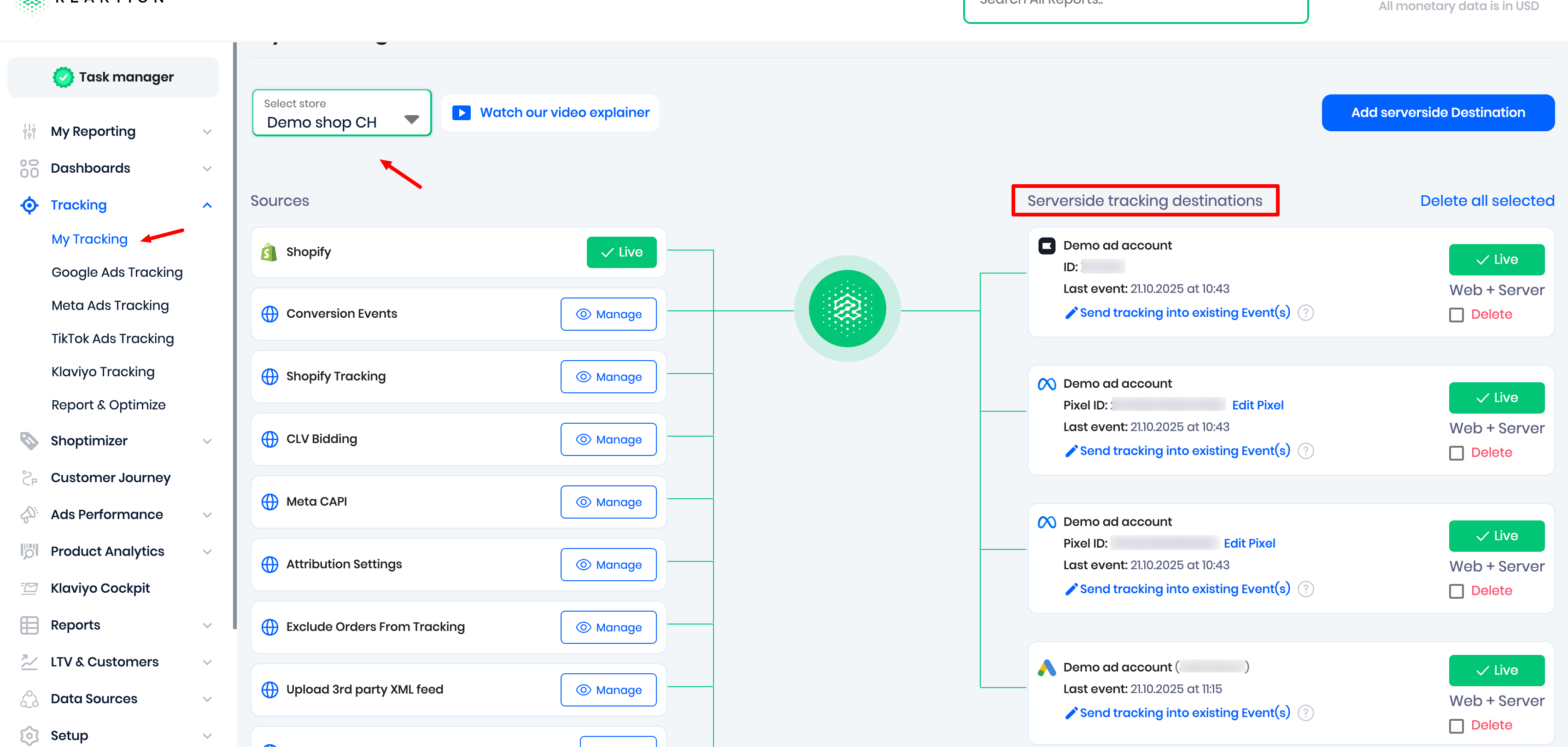Click the Customer Journey sidebar icon
Screen dimensions: 1568x747
click(x=29, y=478)
